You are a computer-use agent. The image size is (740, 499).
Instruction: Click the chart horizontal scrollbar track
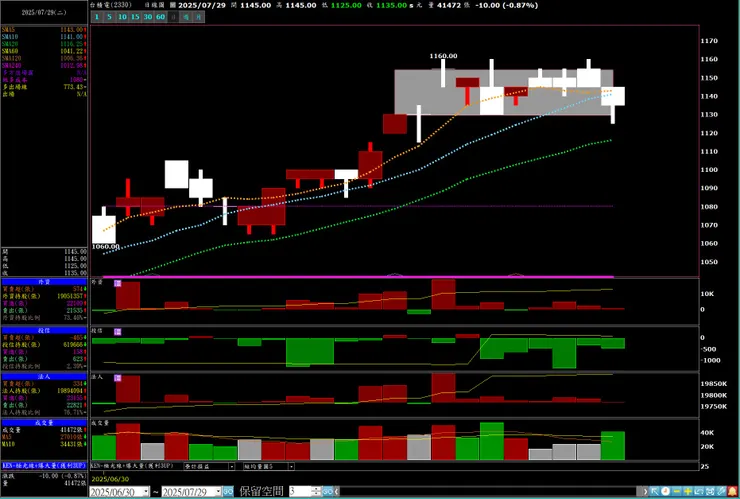pyautogui.click(x=491, y=491)
